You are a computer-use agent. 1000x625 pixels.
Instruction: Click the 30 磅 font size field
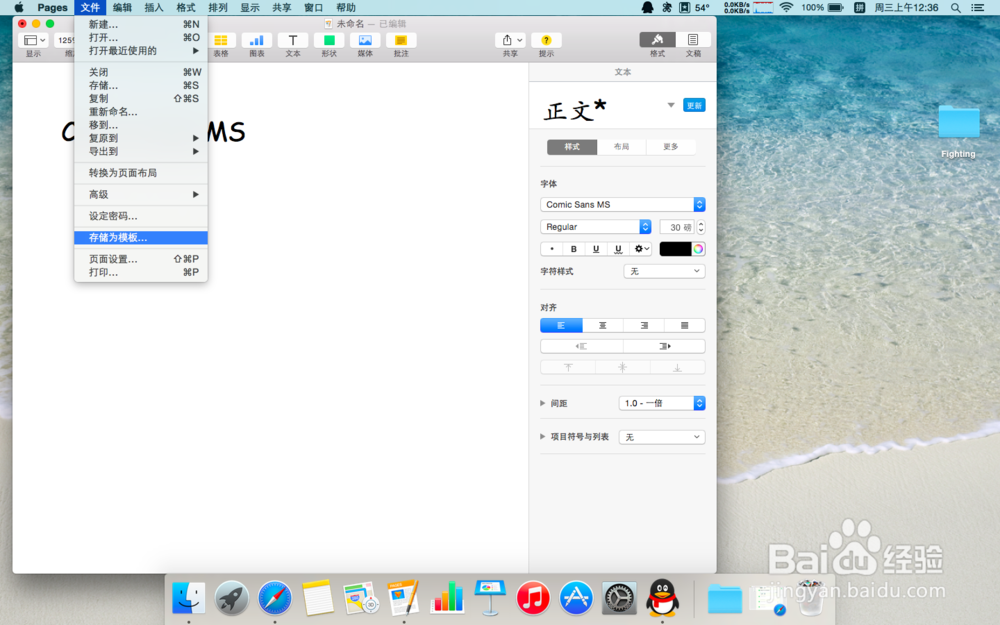(677, 227)
